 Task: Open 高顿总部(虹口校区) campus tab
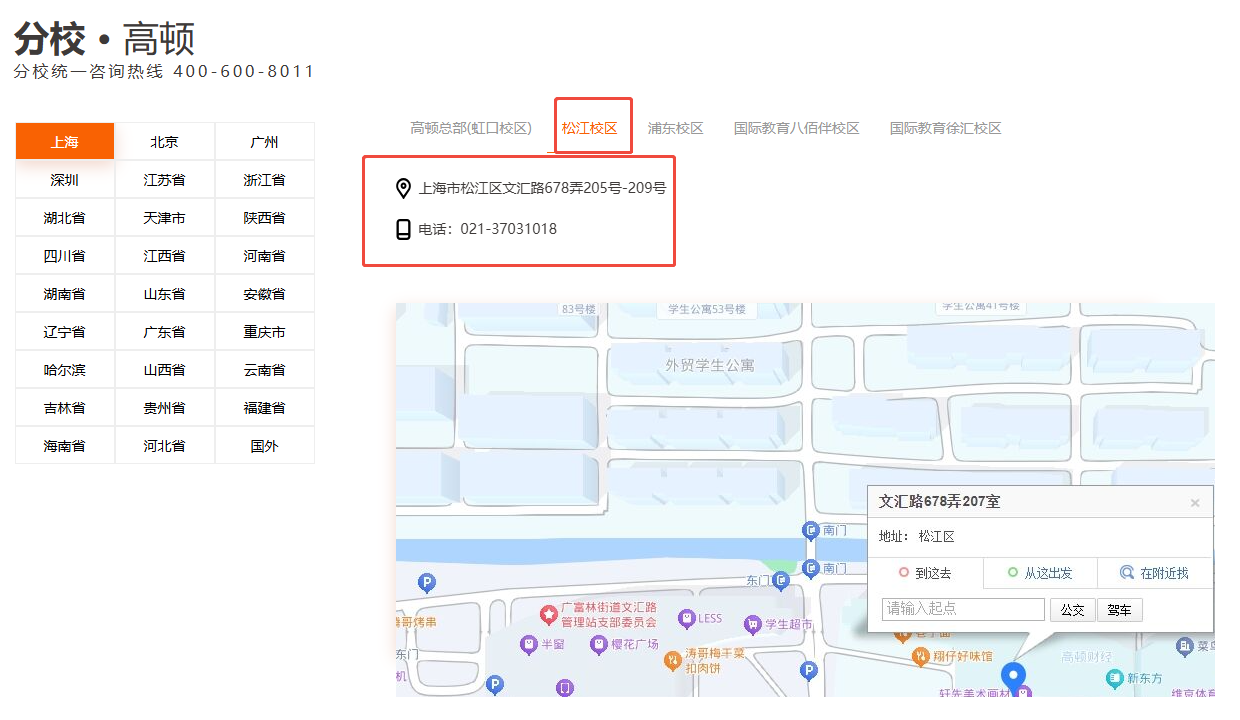[x=471, y=128]
